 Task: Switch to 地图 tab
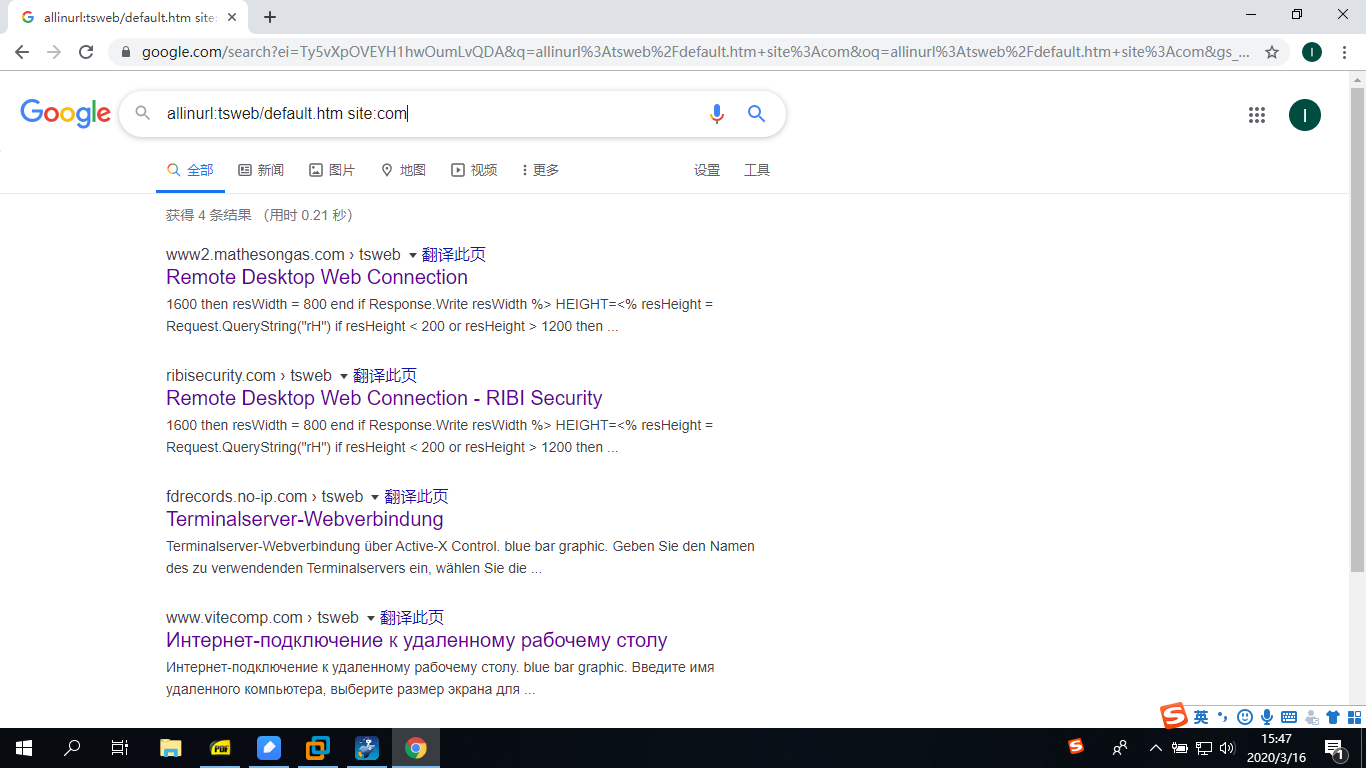[x=403, y=170]
